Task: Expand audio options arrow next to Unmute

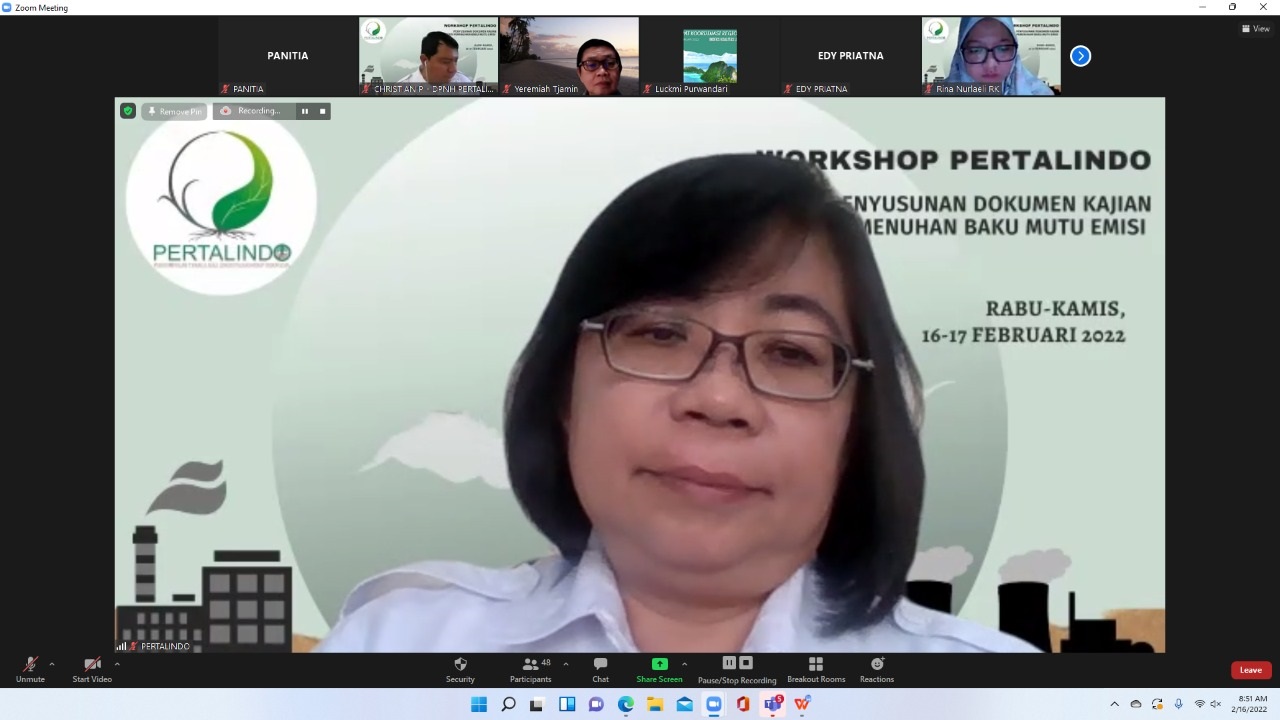Action: click(x=52, y=664)
